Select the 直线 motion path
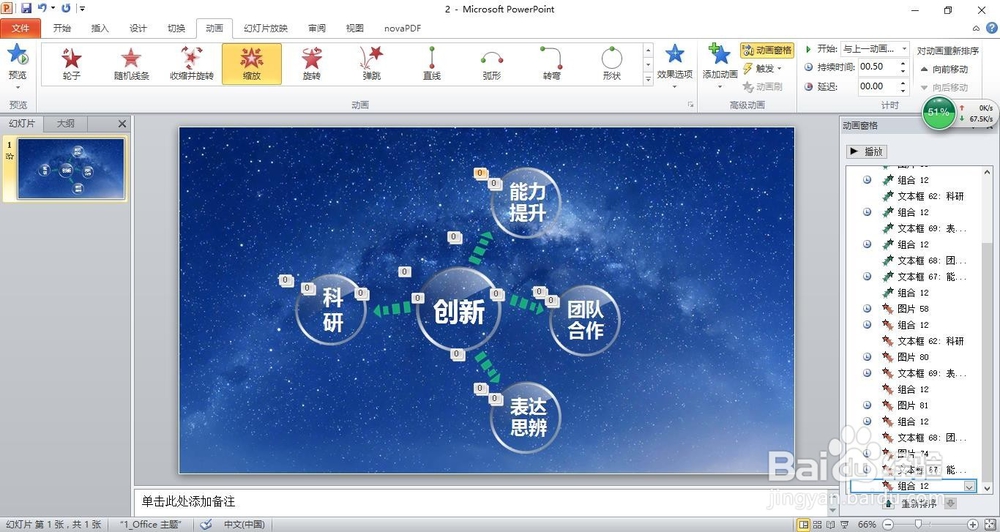 [432, 64]
